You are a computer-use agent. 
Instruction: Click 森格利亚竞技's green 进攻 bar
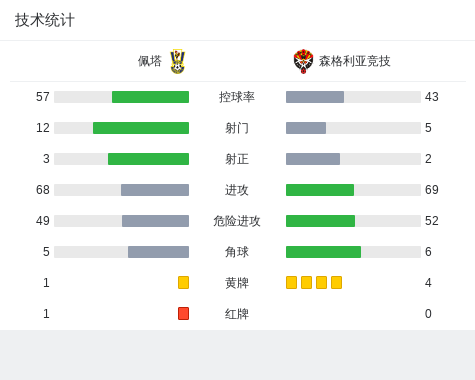tap(320, 190)
